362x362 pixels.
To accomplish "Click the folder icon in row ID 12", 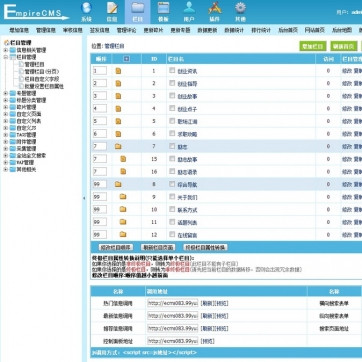I will click(123, 235).
